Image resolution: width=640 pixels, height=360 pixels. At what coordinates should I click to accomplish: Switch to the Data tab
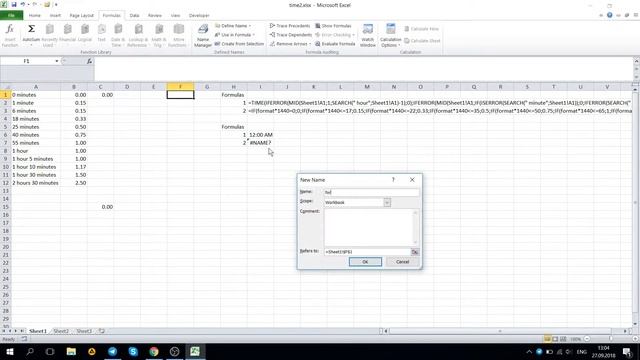[134, 16]
